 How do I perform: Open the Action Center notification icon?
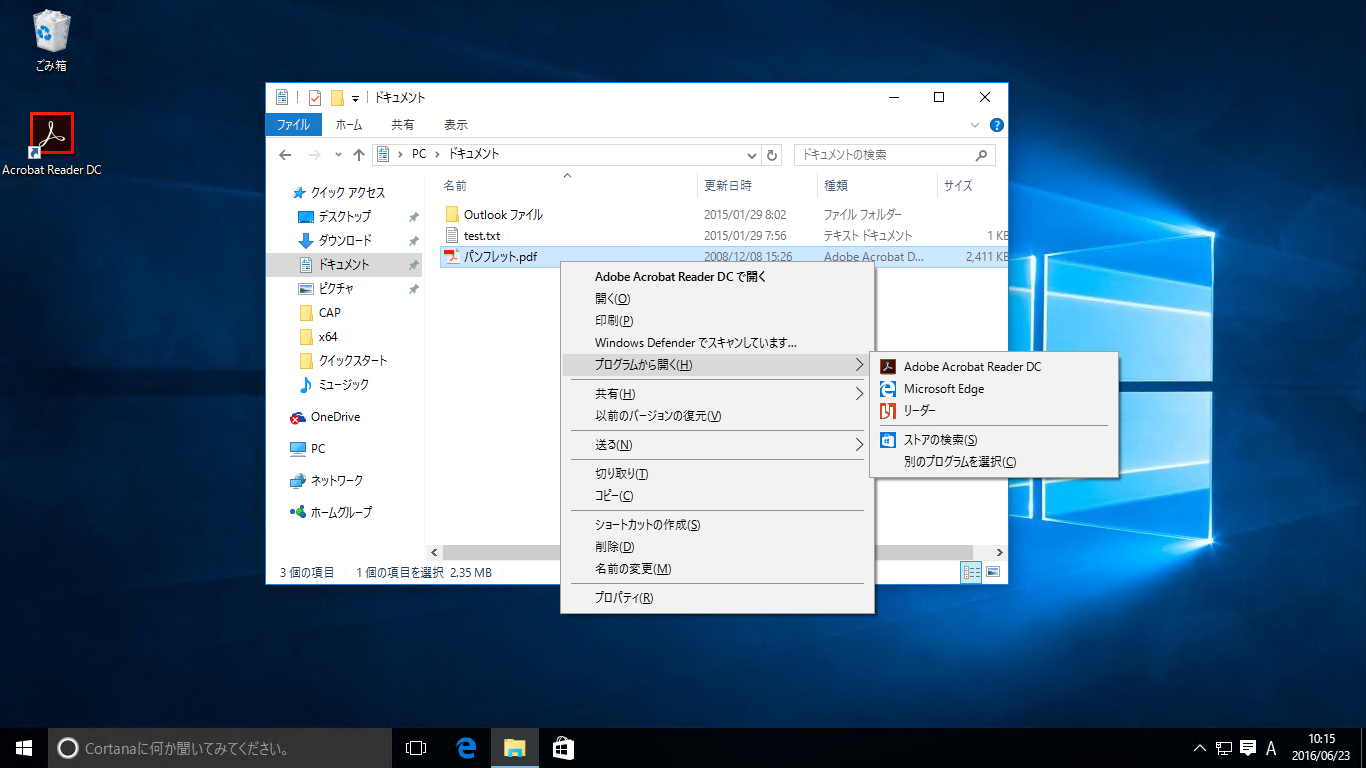point(1248,748)
